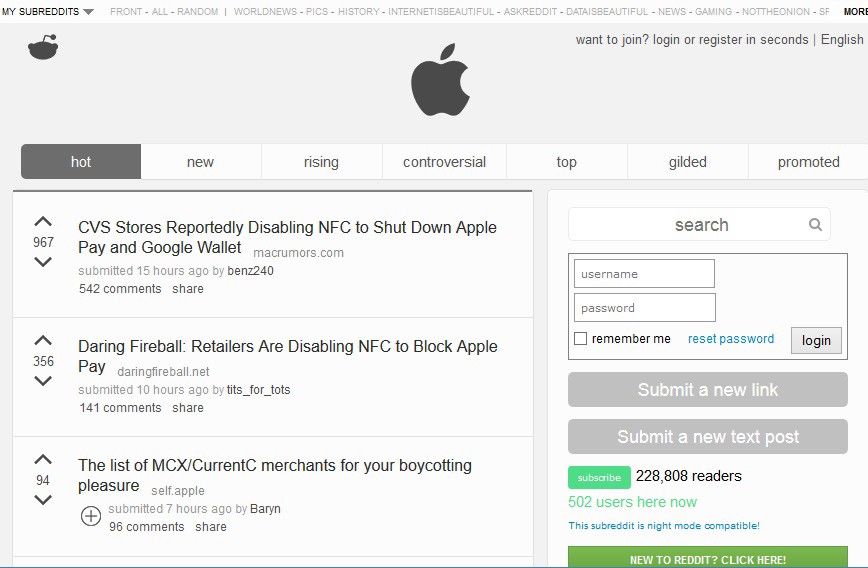The width and height of the screenshot is (868, 568).
Task: Open the MCX/CurrentC merchants list post
Action: pyautogui.click(x=275, y=475)
